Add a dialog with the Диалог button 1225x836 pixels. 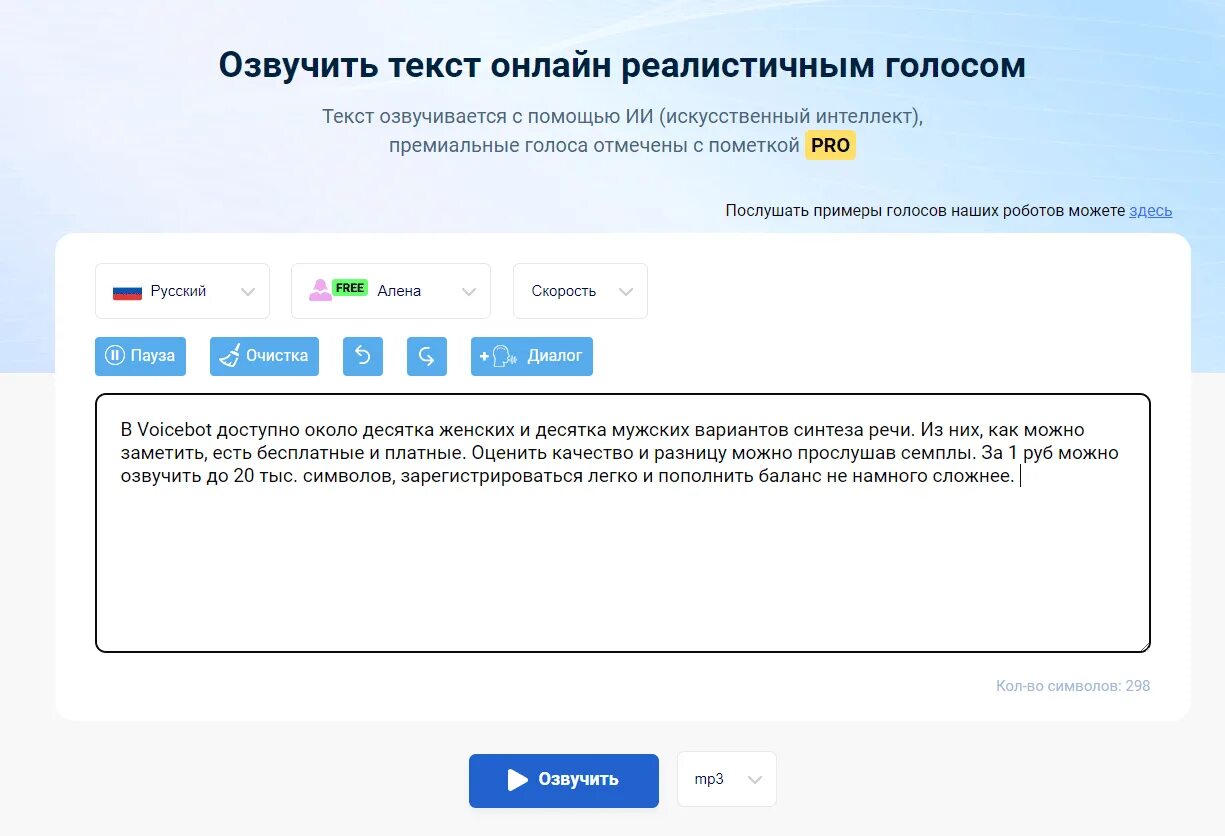point(532,356)
